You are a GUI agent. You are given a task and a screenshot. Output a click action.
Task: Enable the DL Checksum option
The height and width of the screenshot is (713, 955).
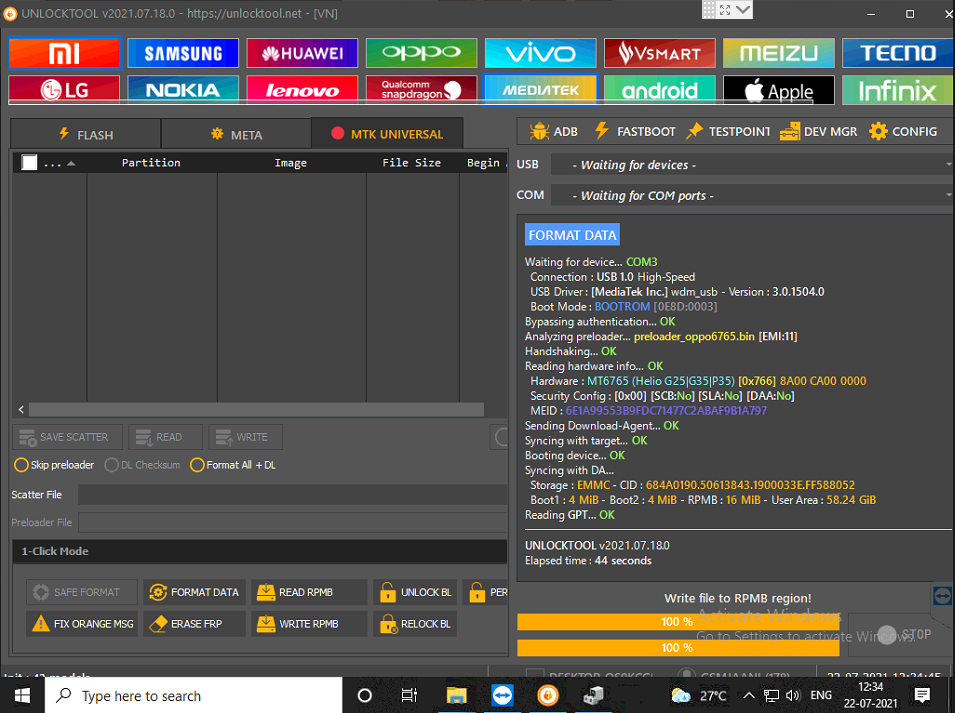pyautogui.click(x=143, y=465)
